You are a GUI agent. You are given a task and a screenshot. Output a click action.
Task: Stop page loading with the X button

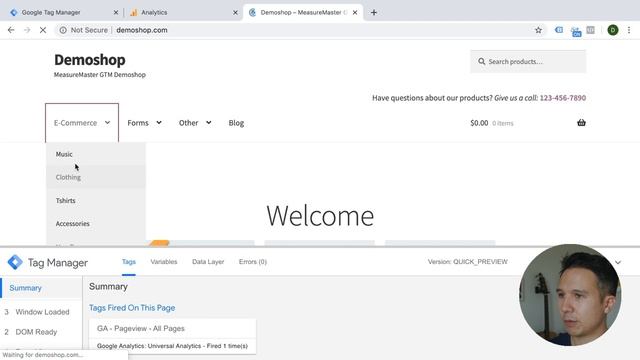point(43,30)
